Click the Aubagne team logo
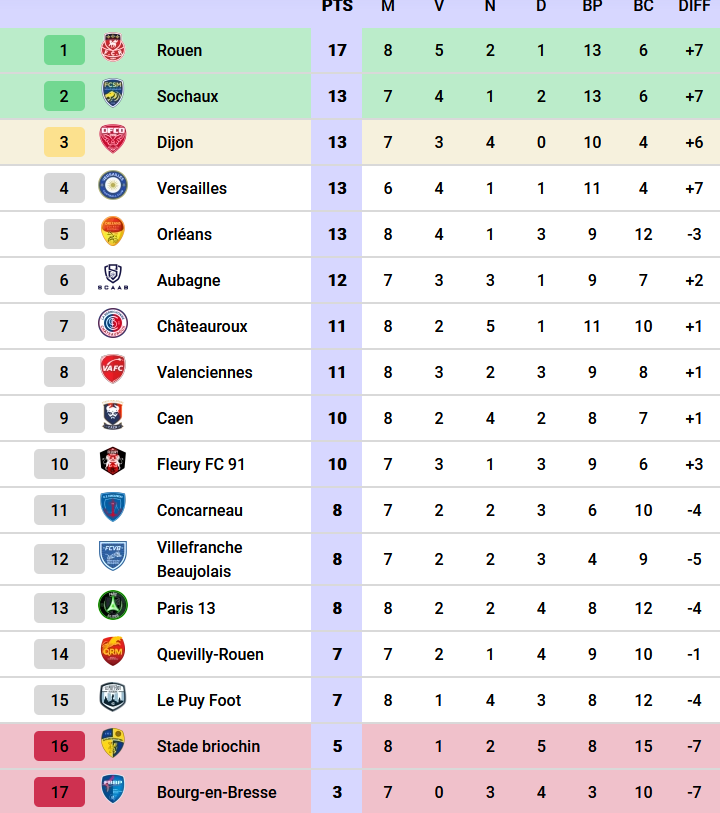 [112, 279]
